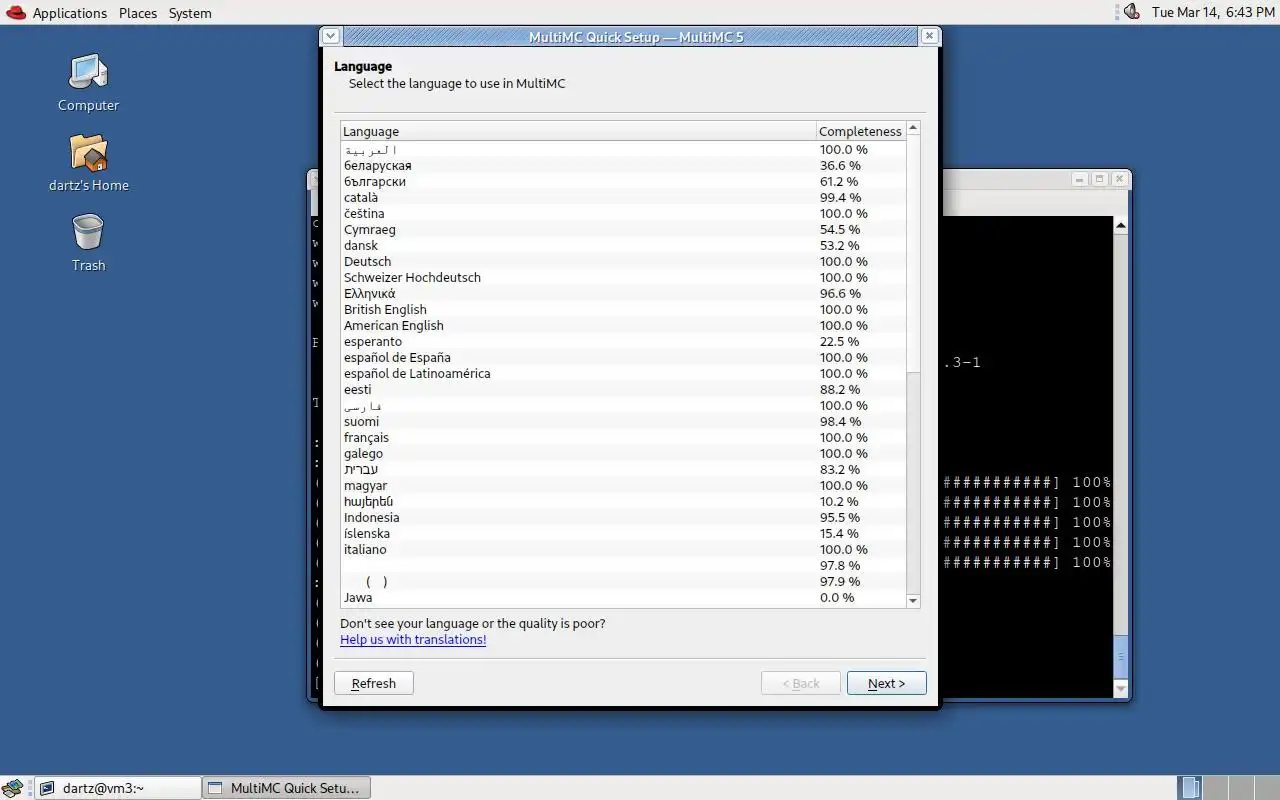The width and height of the screenshot is (1280, 800).
Task: Click the Next button
Action: 886,683
